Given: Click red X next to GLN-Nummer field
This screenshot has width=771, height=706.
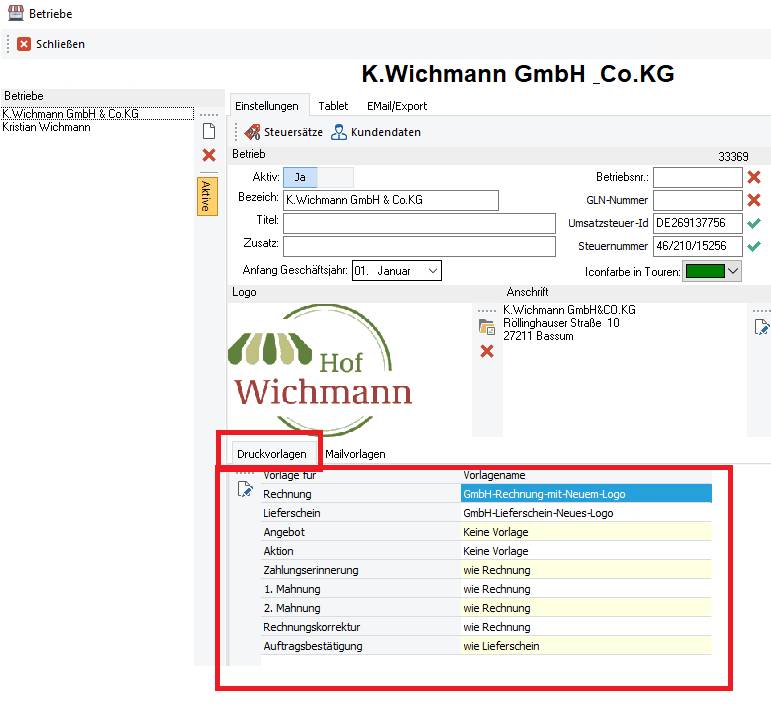Looking at the screenshot, I should click(x=754, y=200).
